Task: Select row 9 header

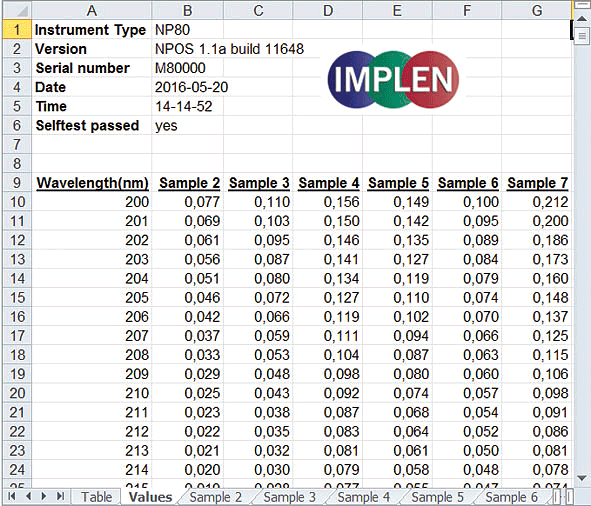Action: coord(17,182)
